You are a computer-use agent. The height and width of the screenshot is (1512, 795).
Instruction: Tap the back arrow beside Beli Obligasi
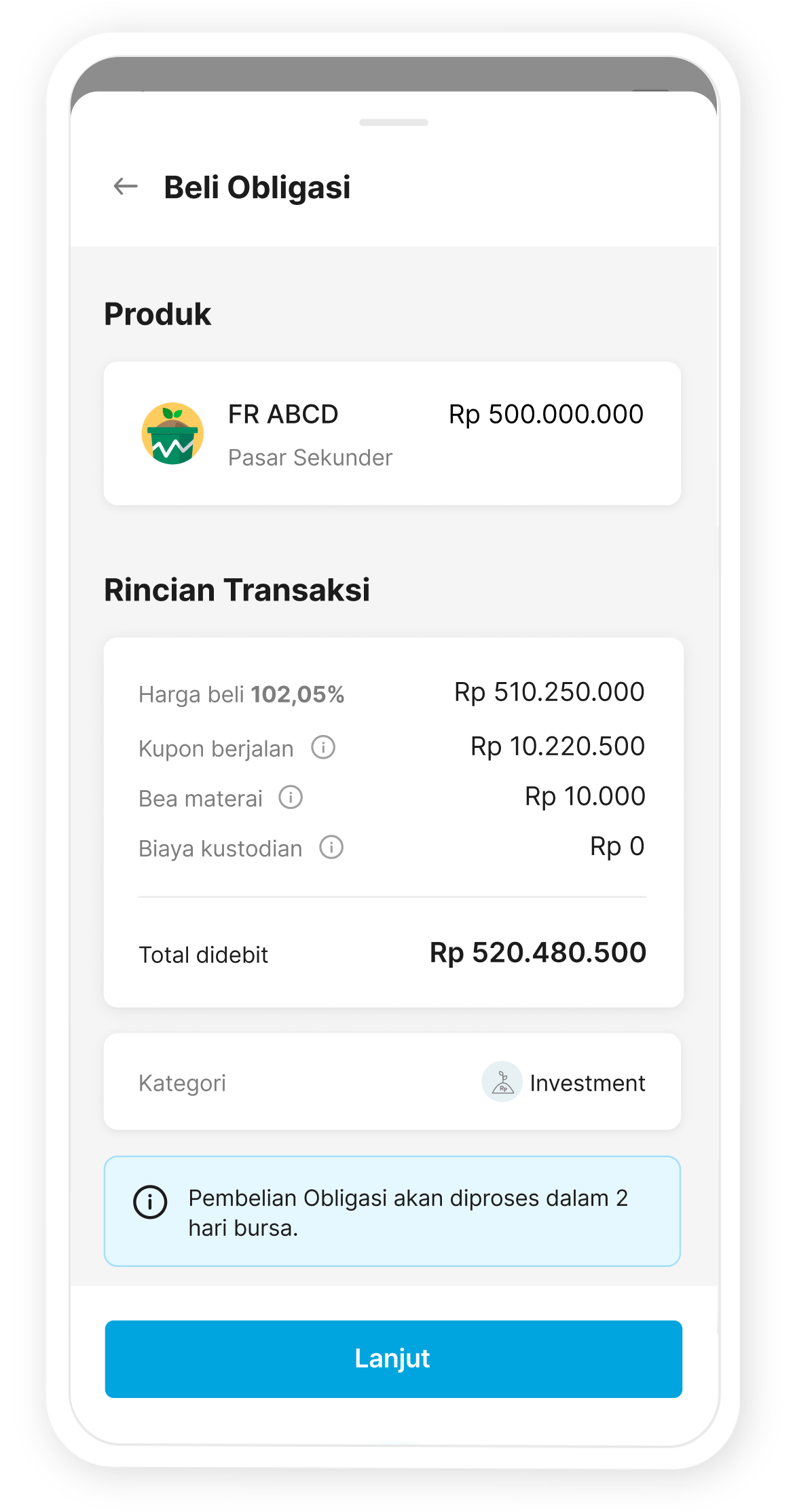point(126,186)
